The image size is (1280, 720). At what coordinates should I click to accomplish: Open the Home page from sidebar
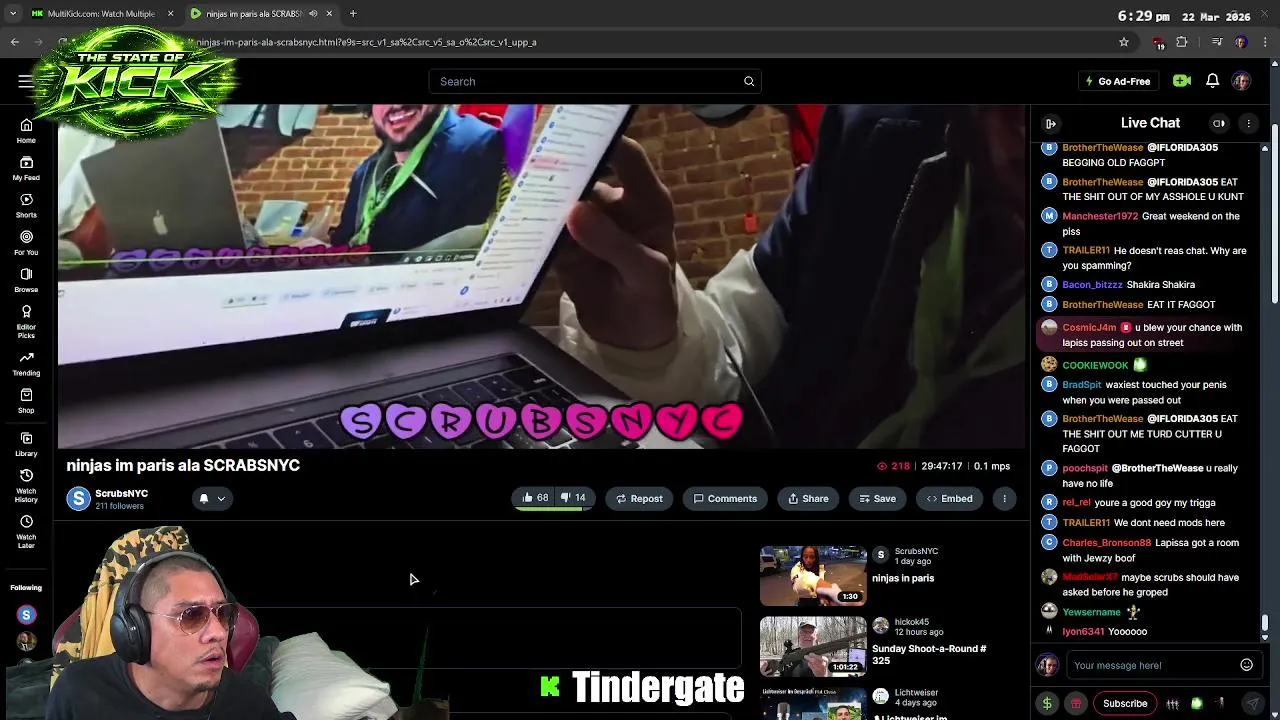[x=26, y=131]
